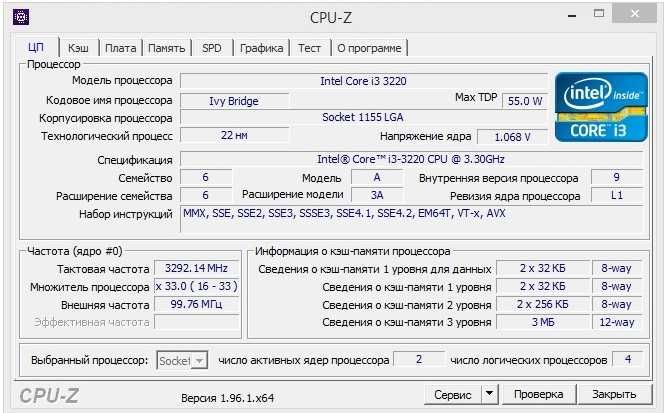Click the multiplier value x 33.0 (16 - 33)
This screenshot has height=413, width=665.
pos(196,286)
